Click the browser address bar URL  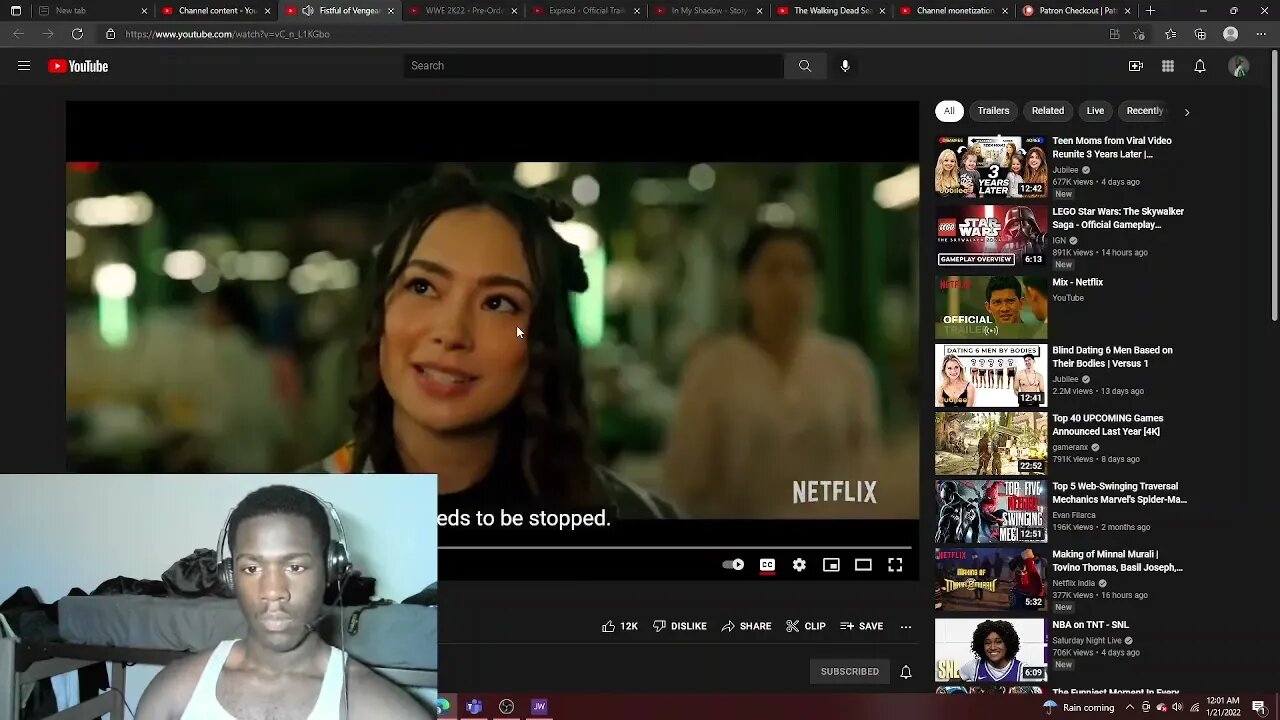228,34
